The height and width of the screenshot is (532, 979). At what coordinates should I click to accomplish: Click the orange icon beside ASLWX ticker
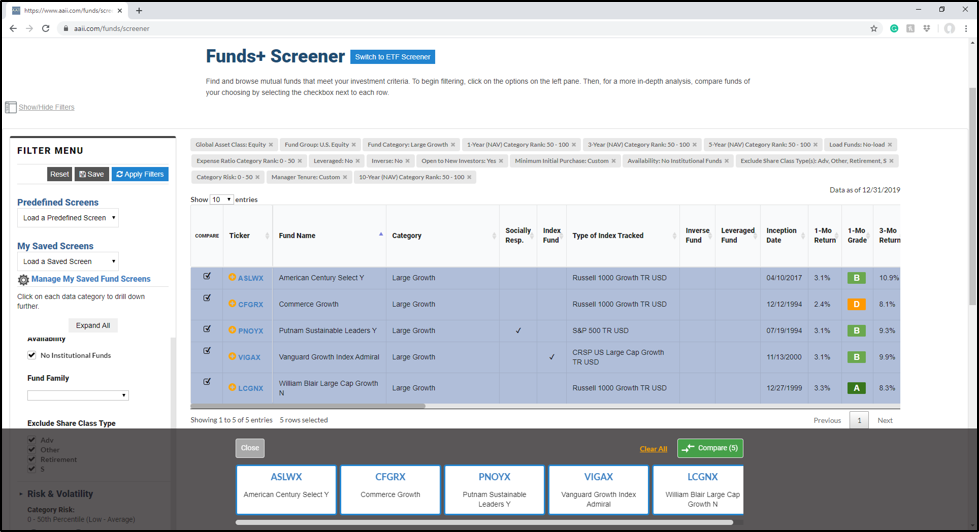coord(232,277)
